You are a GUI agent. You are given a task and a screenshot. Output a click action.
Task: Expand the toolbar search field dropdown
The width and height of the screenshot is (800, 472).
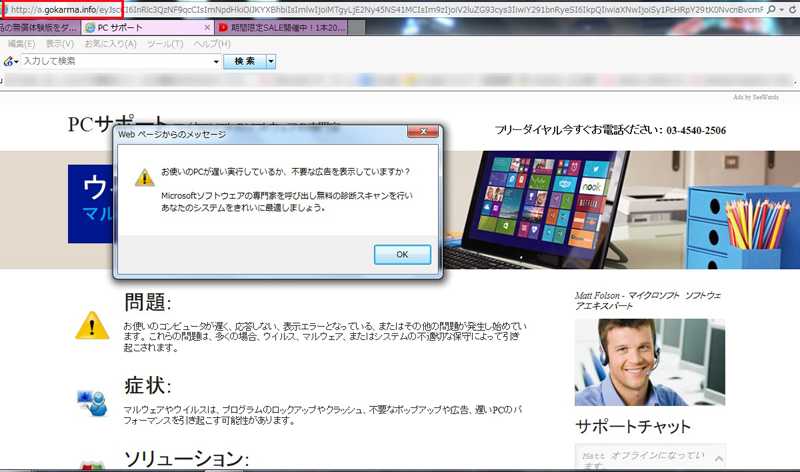click(x=216, y=62)
